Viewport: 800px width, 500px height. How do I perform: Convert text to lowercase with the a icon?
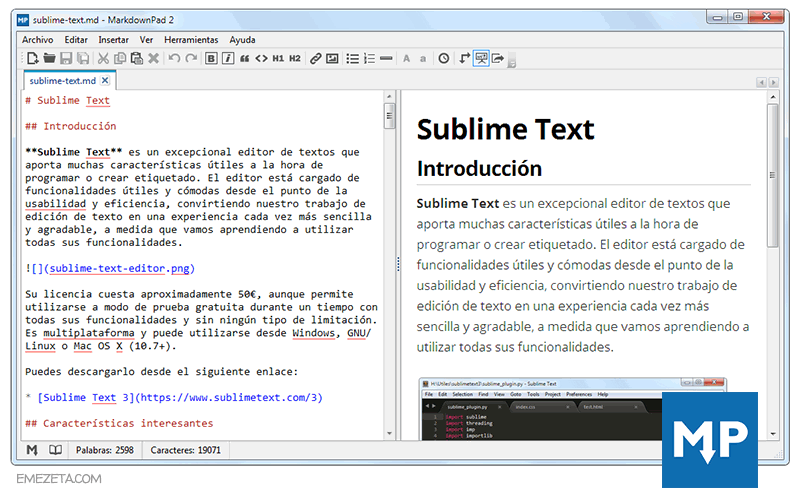423,59
